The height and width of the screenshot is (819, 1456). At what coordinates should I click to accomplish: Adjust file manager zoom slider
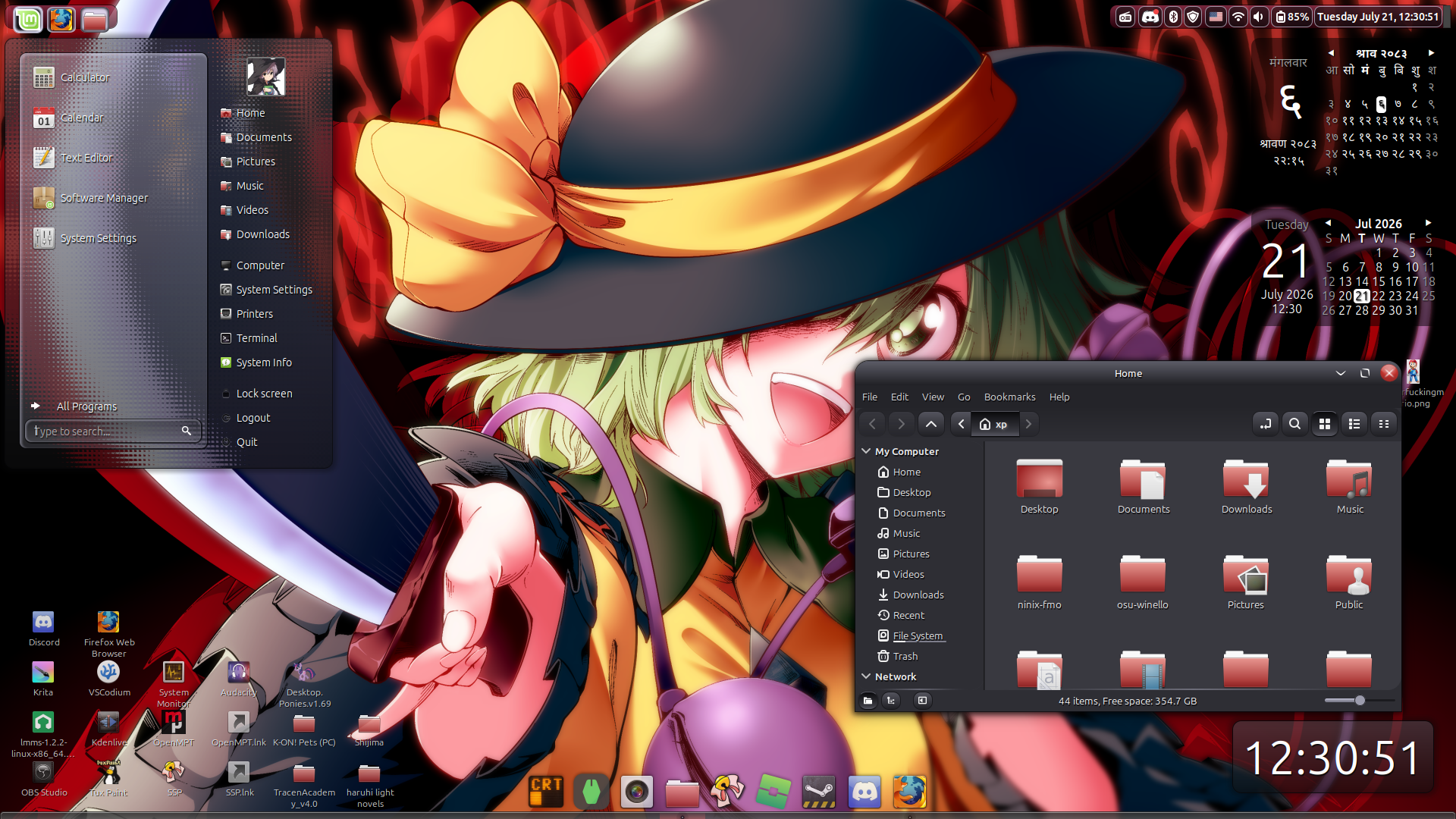(1359, 700)
